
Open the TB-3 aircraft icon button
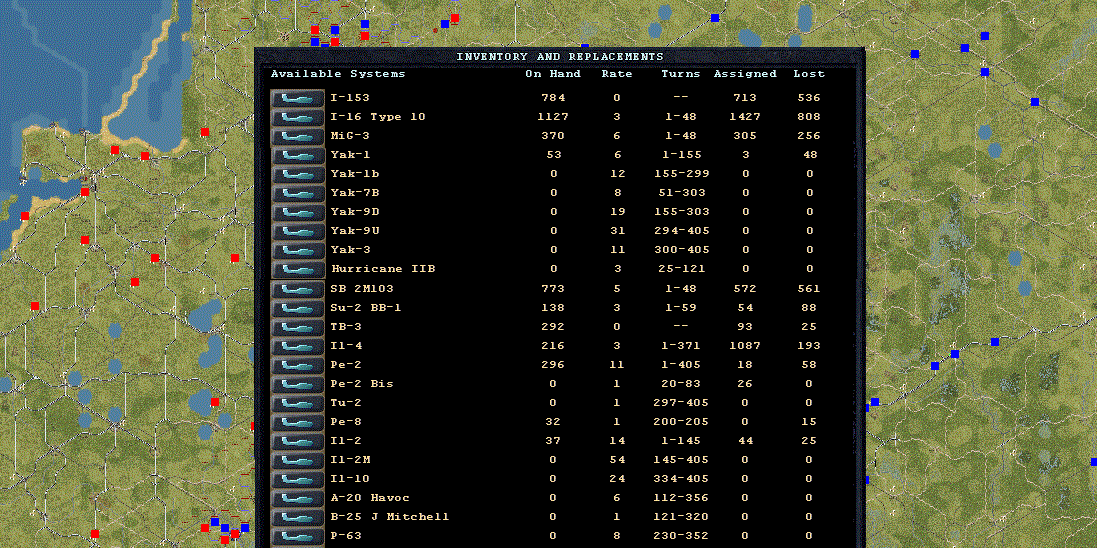pyautogui.click(x=298, y=327)
